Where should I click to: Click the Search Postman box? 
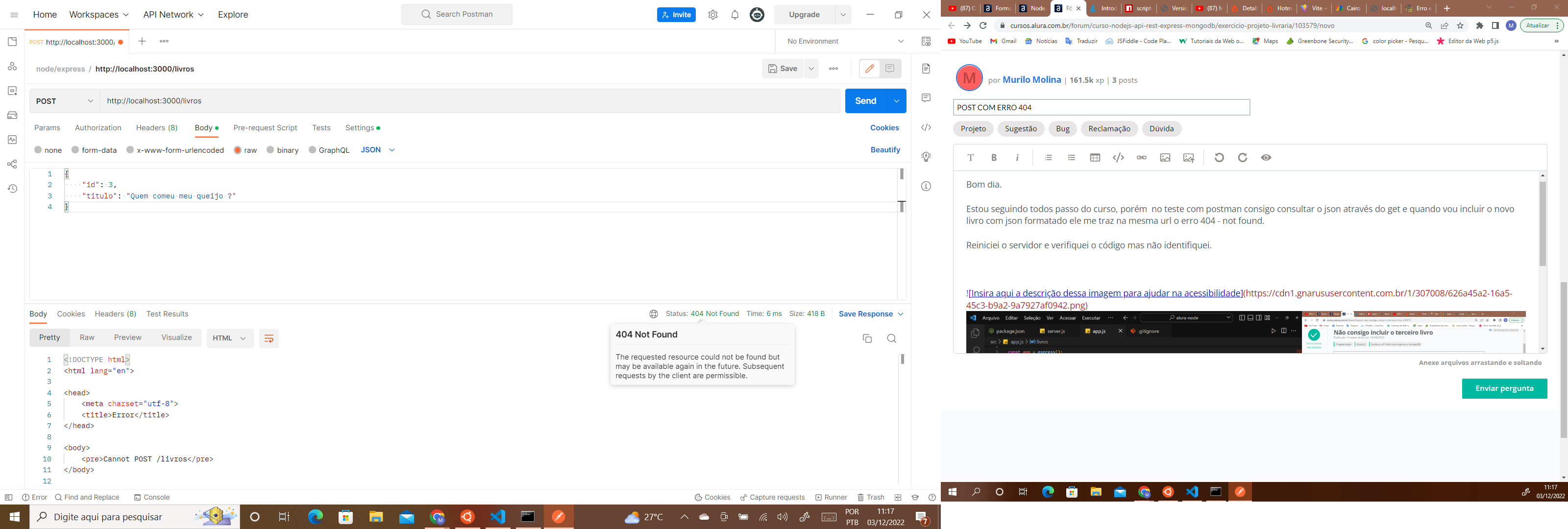[457, 15]
